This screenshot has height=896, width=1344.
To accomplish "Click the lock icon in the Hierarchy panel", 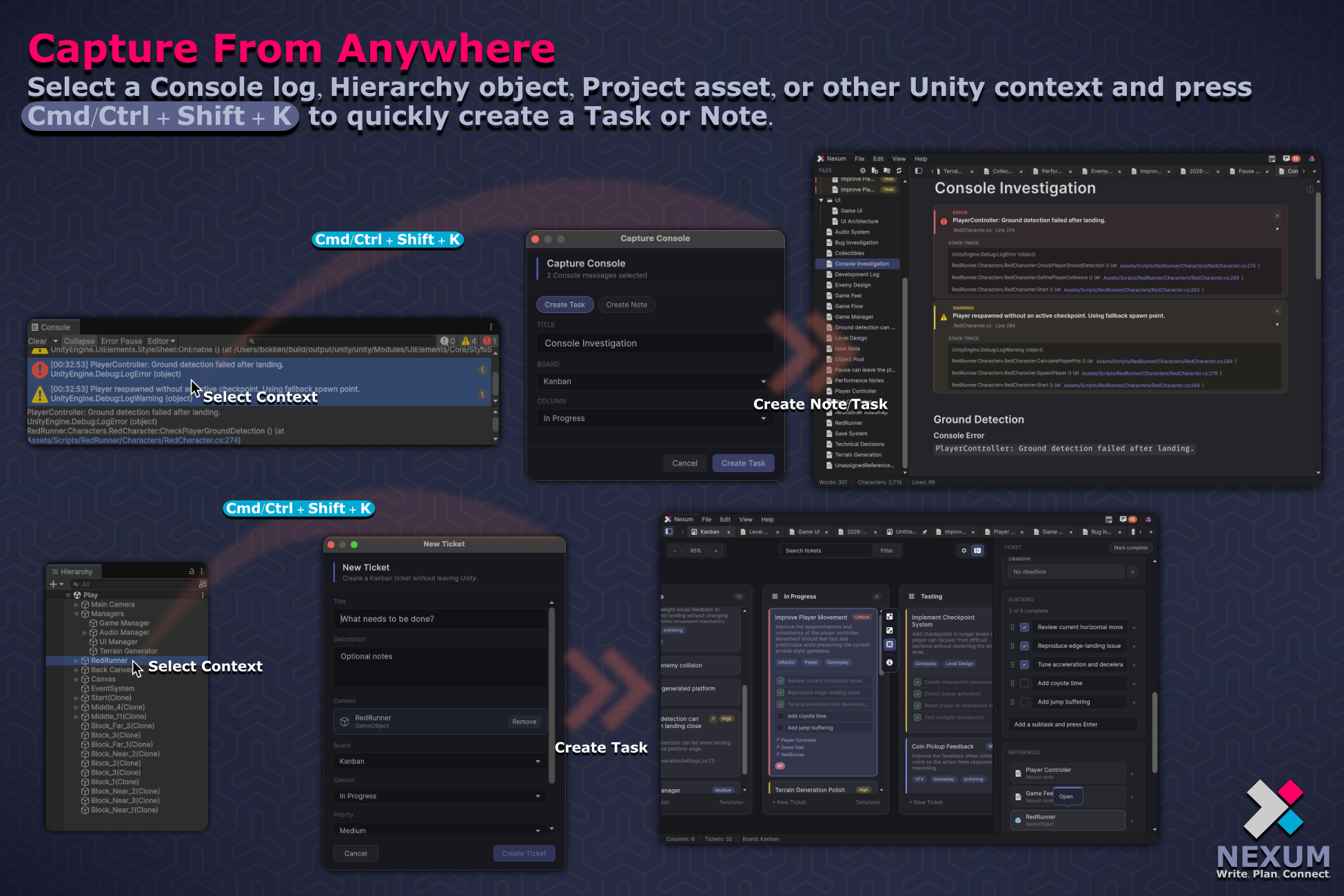I will point(192,571).
